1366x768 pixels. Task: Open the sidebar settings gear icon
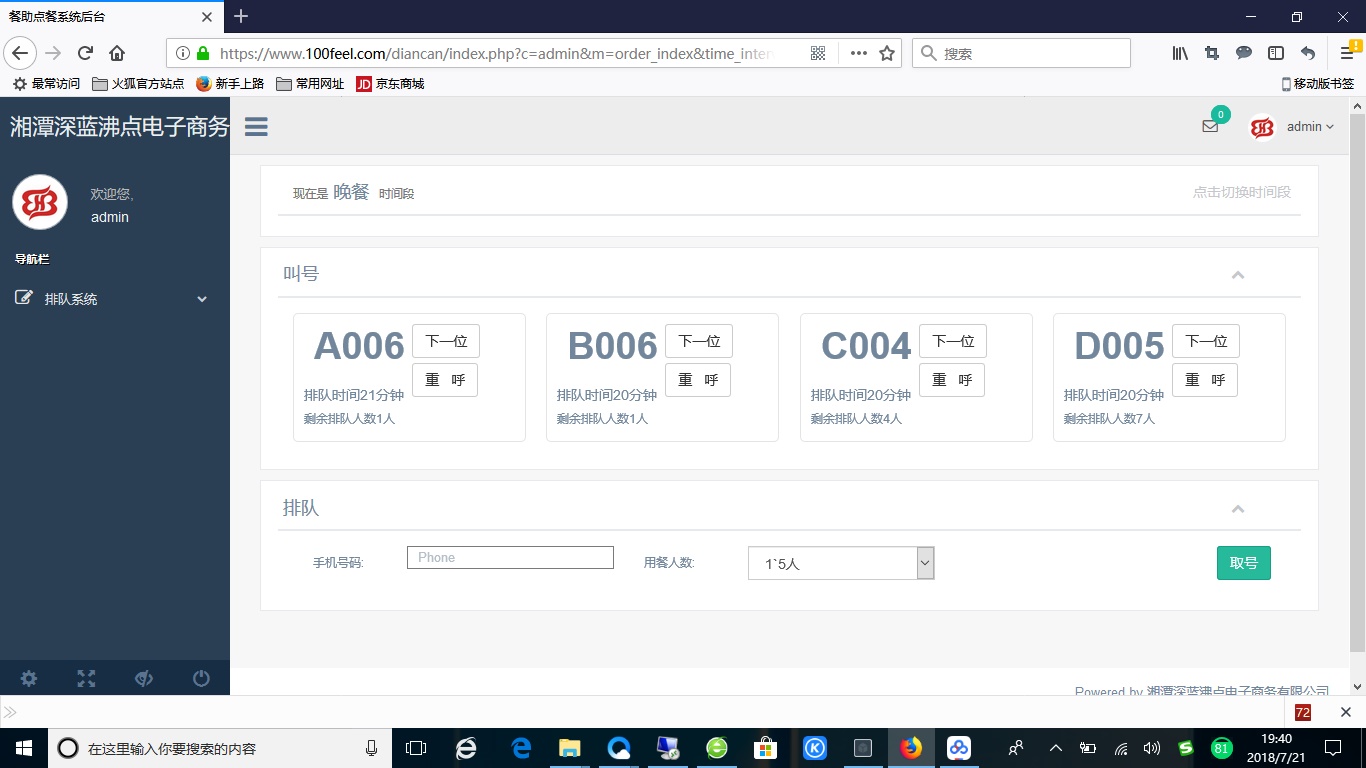(28, 678)
